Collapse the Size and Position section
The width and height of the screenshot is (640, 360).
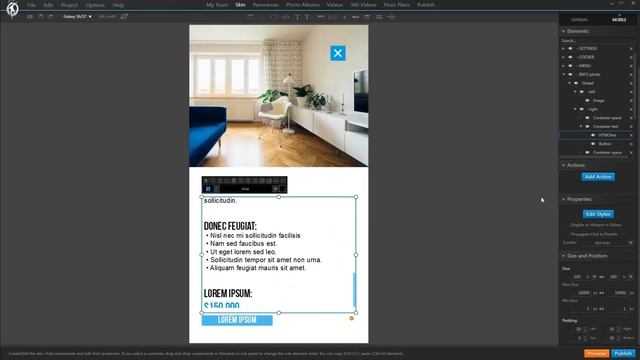[564, 256]
